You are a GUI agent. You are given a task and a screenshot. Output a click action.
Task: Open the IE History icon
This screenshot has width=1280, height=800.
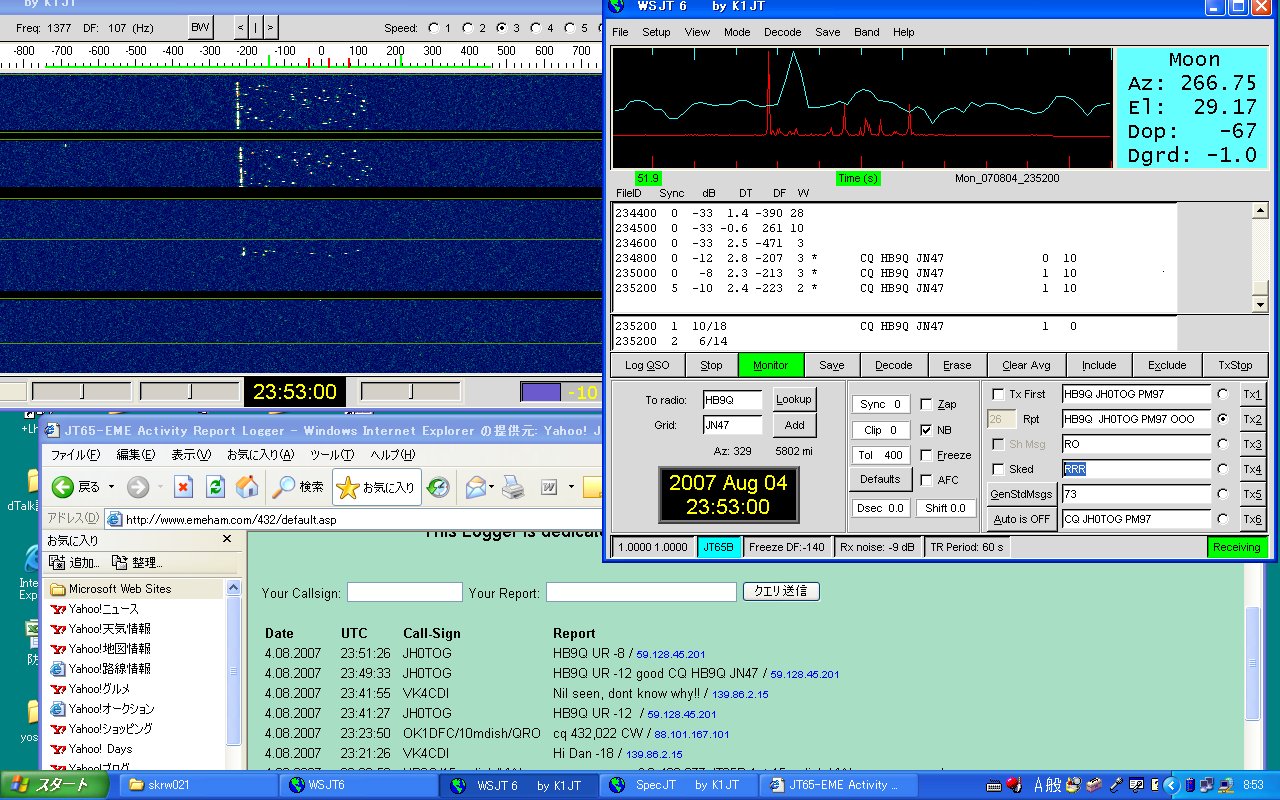(438, 487)
